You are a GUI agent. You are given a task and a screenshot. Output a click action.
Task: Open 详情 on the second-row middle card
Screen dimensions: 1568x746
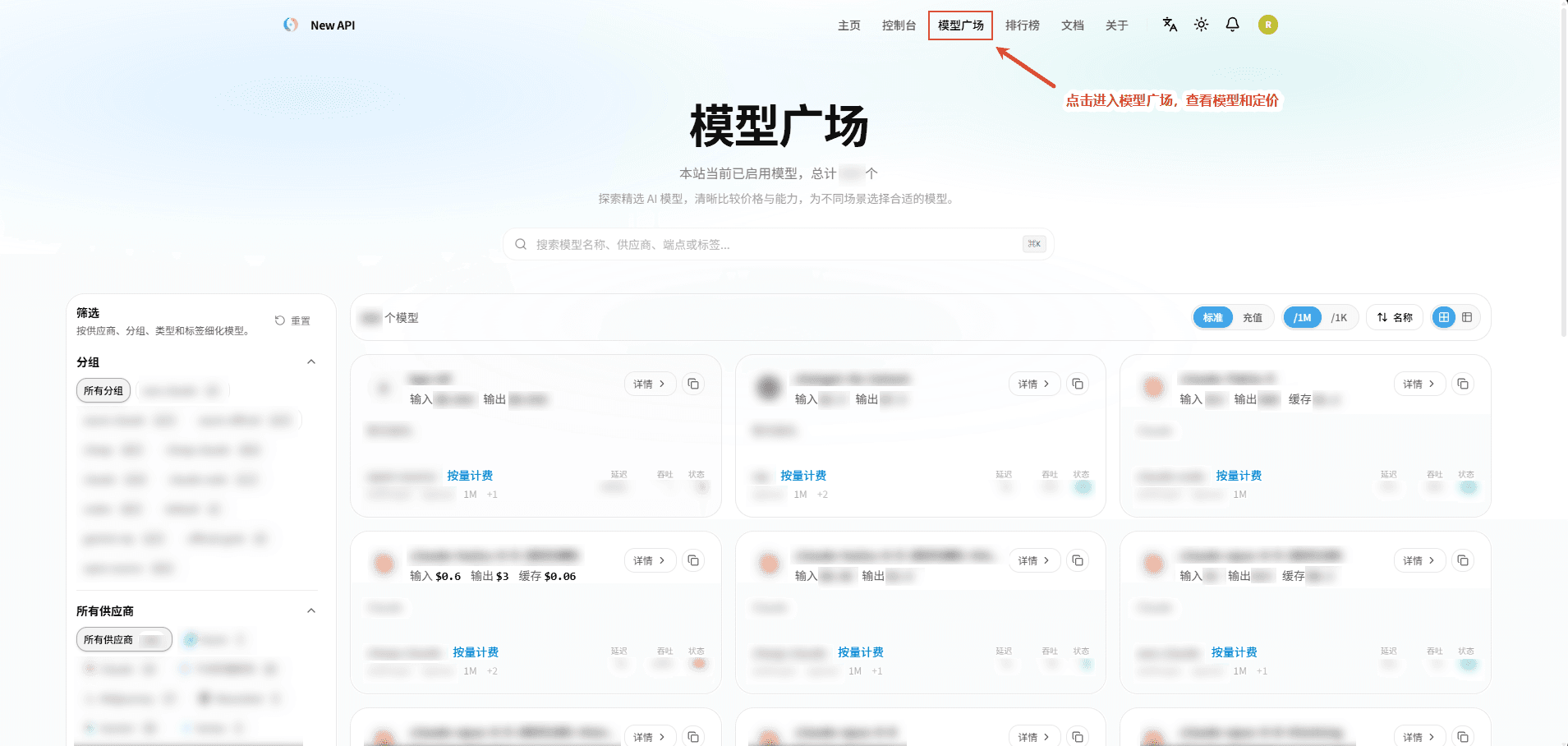coord(1034,560)
